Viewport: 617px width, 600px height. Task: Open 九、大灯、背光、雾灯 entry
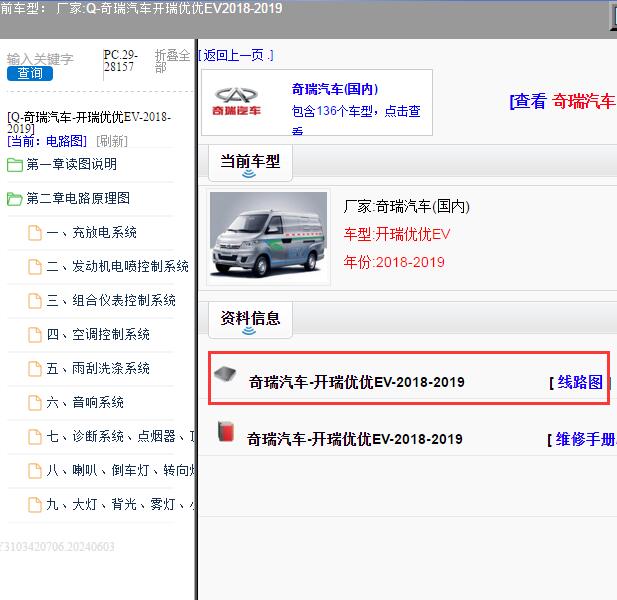tap(120, 504)
